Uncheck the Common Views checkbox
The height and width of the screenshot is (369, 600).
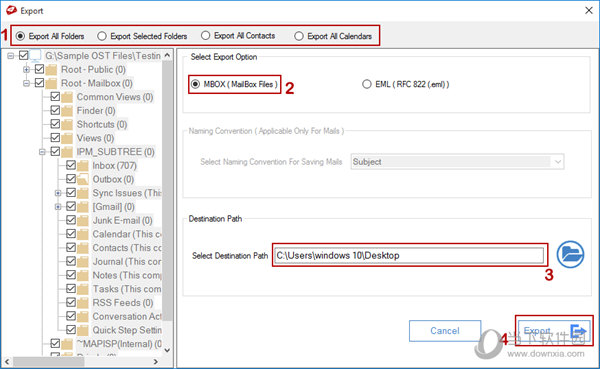55,96
